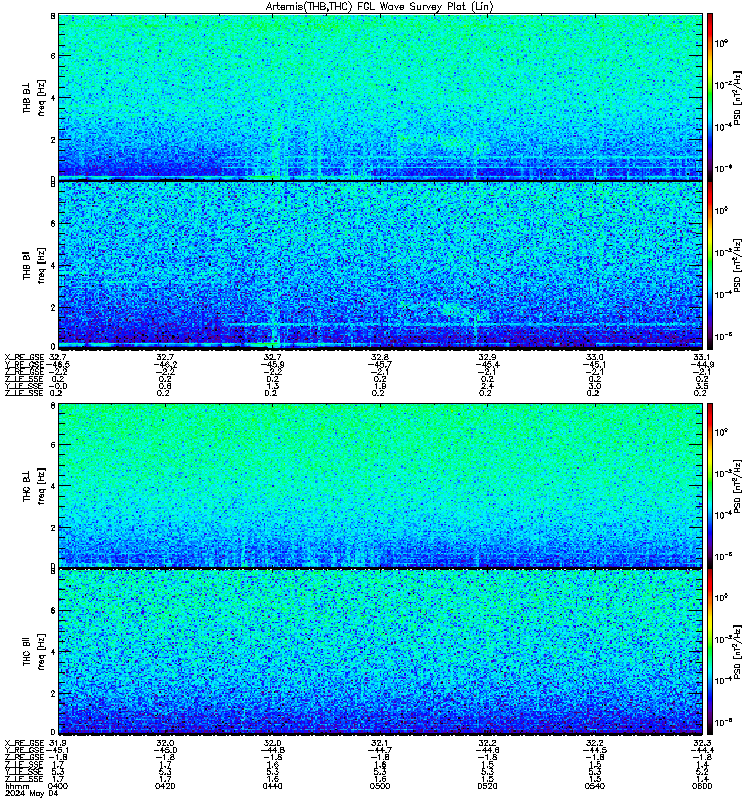
Task: Select the THB B∥ spectrogram panel
Action: (x=380, y=265)
